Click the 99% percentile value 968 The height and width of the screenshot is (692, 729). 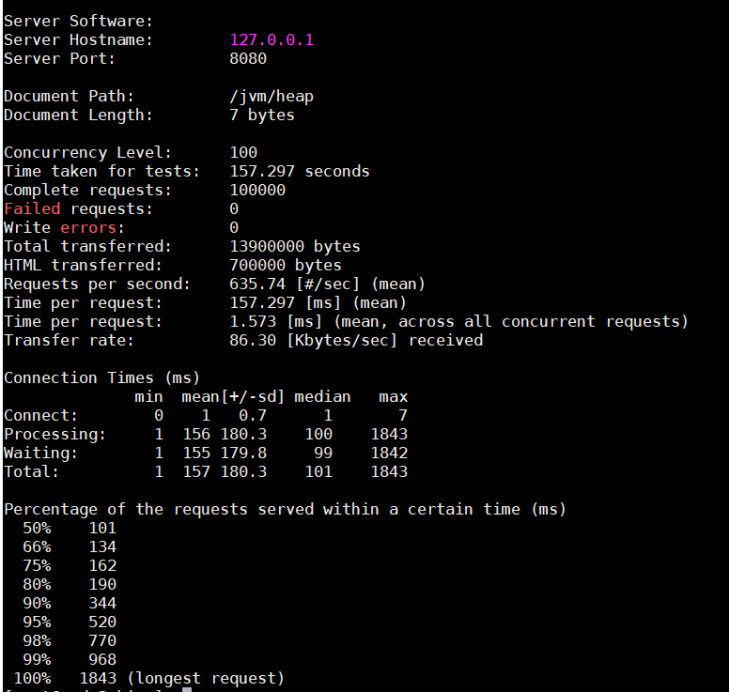[x=103, y=659]
